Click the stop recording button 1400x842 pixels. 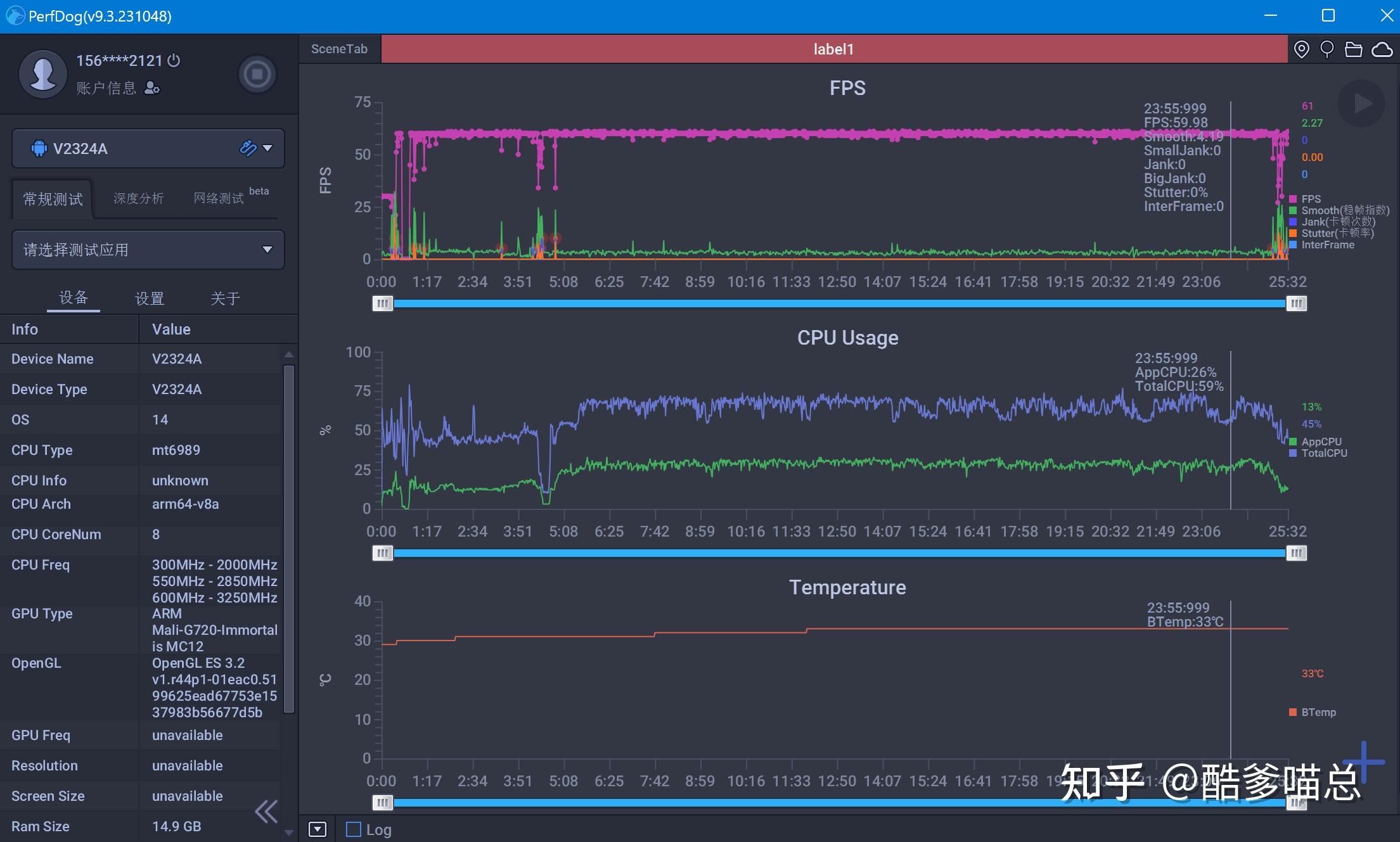257,74
